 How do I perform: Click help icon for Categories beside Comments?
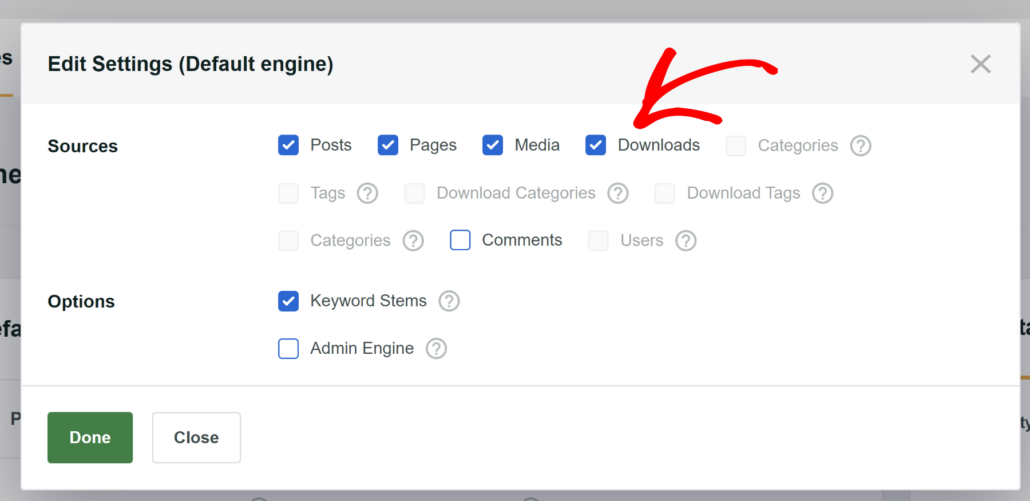(x=413, y=241)
